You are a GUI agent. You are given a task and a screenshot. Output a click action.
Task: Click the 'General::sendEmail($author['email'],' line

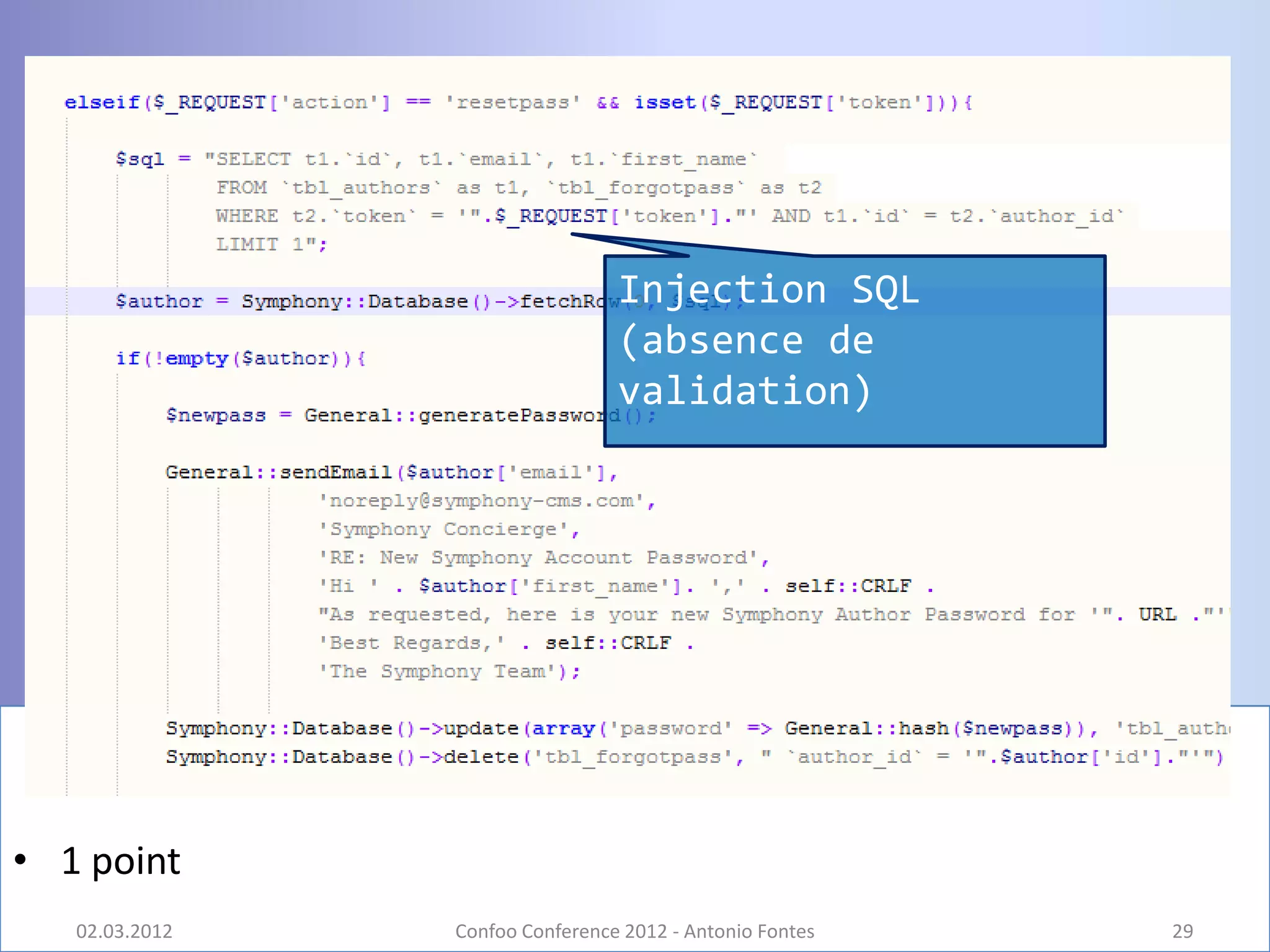(x=391, y=472)
